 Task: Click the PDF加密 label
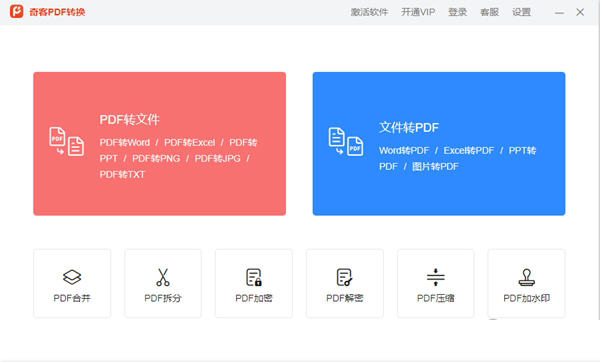click(254, 298)
